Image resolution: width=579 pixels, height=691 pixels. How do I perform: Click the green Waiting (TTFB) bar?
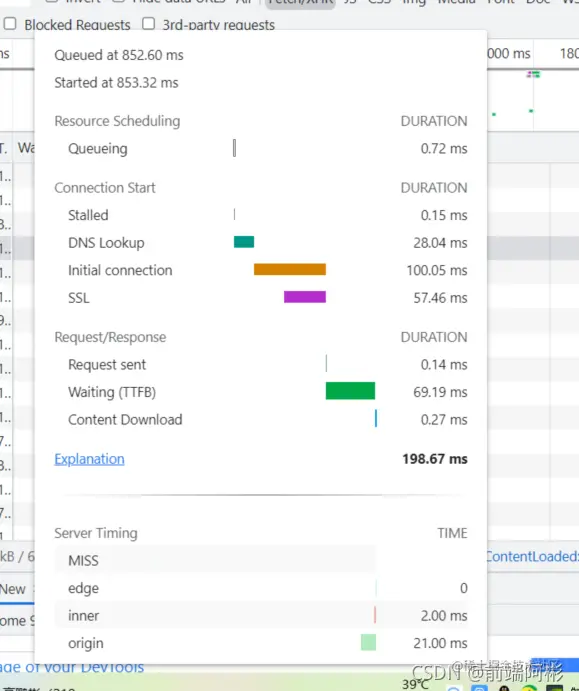coord(350,391)
